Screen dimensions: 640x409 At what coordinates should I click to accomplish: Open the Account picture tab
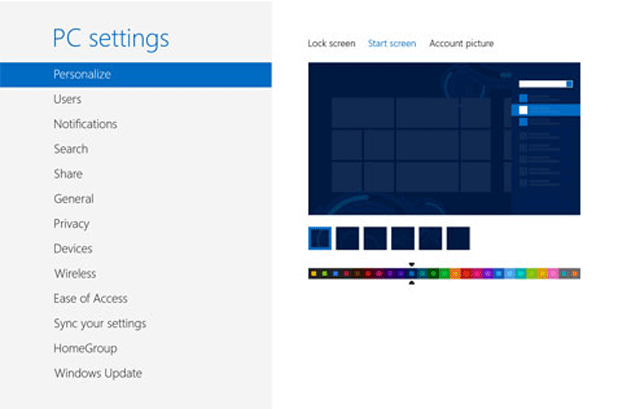pyautogui.click(x=461, y=44)
